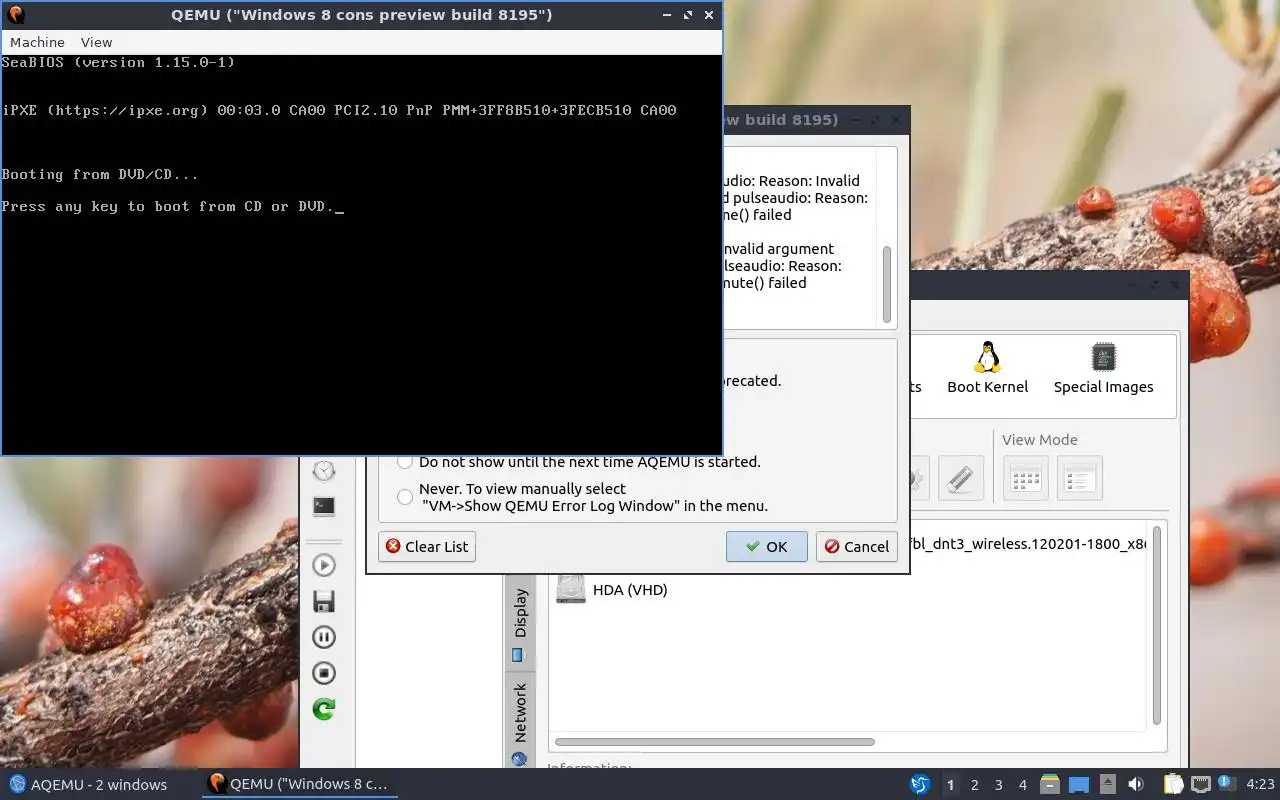Switch to the vertical Display tab
1280x800 pixels.
520,623
